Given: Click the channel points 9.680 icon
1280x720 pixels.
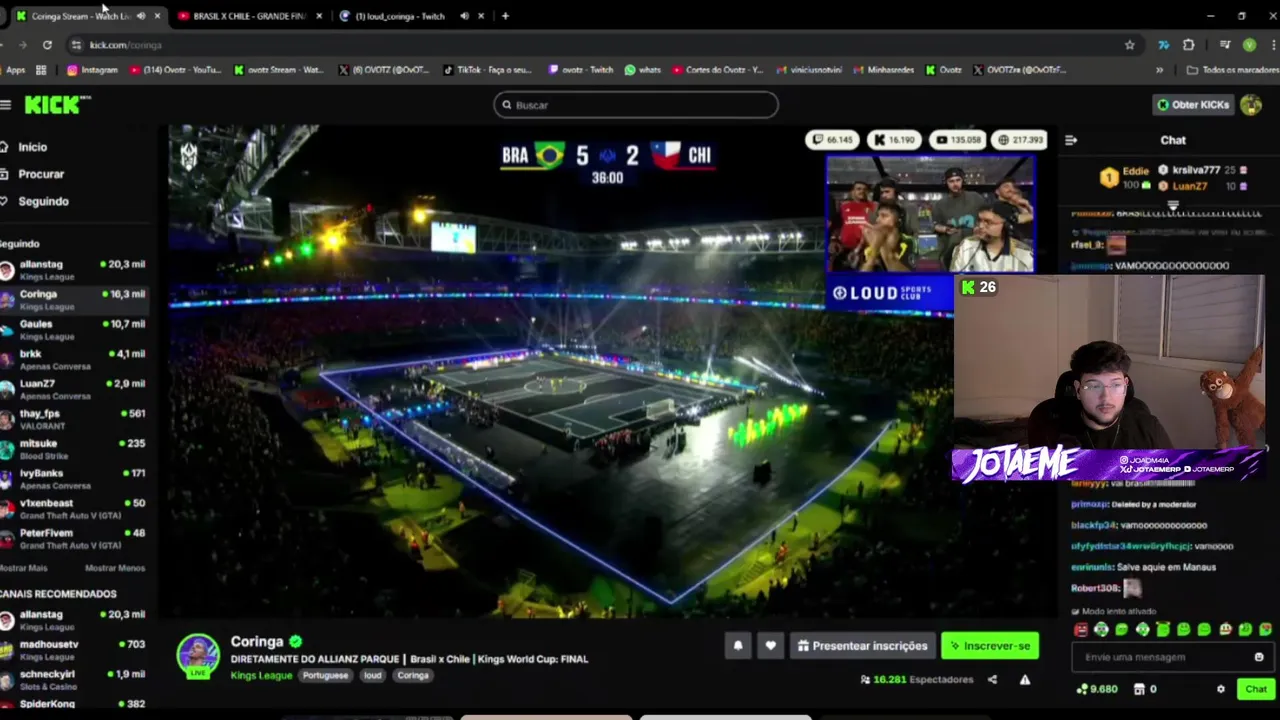Looking at the screenshot, I should [x=1082, y=689].
